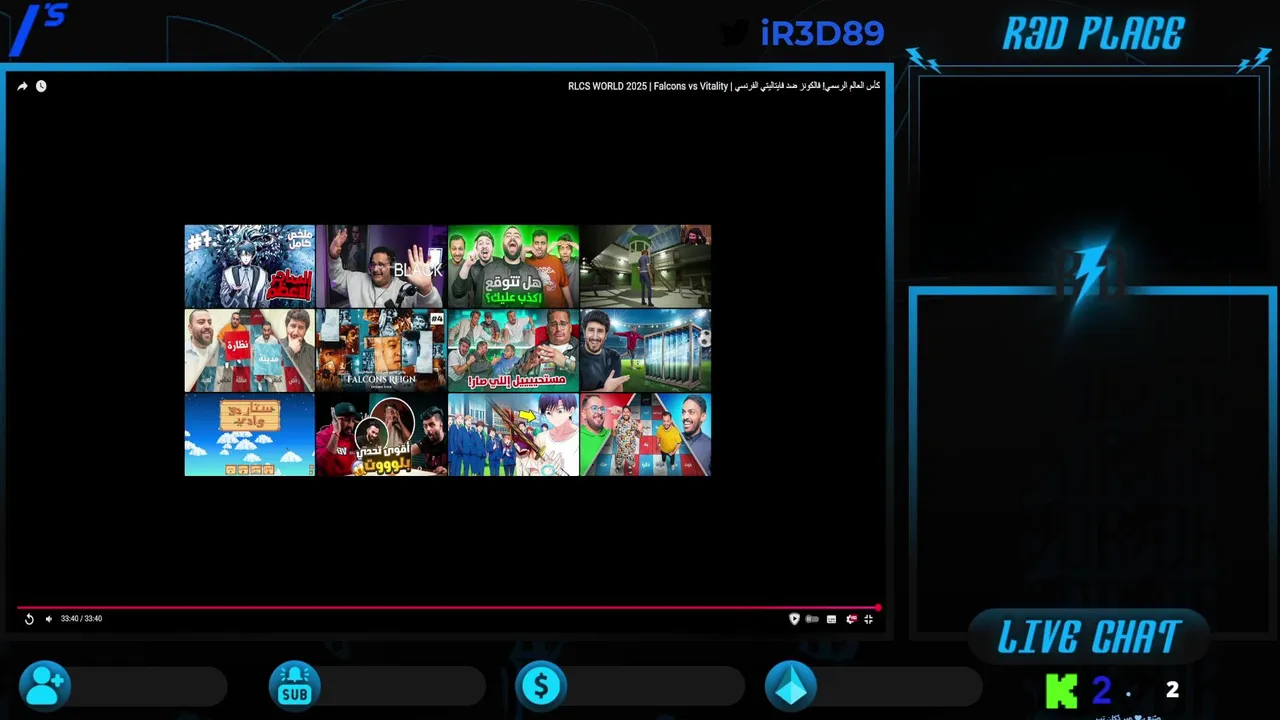Click the end handle of the progress bar
This screenshot has width=1280, height=720.
click(x=878, y=607)
